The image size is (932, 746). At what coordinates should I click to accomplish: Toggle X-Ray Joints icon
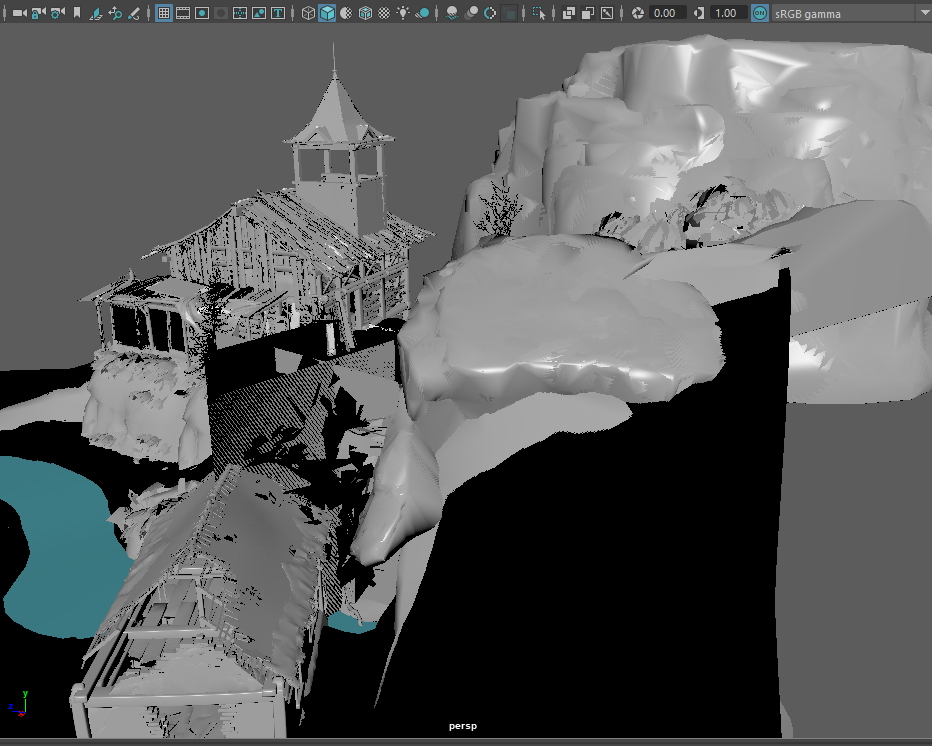pos(607,13)
